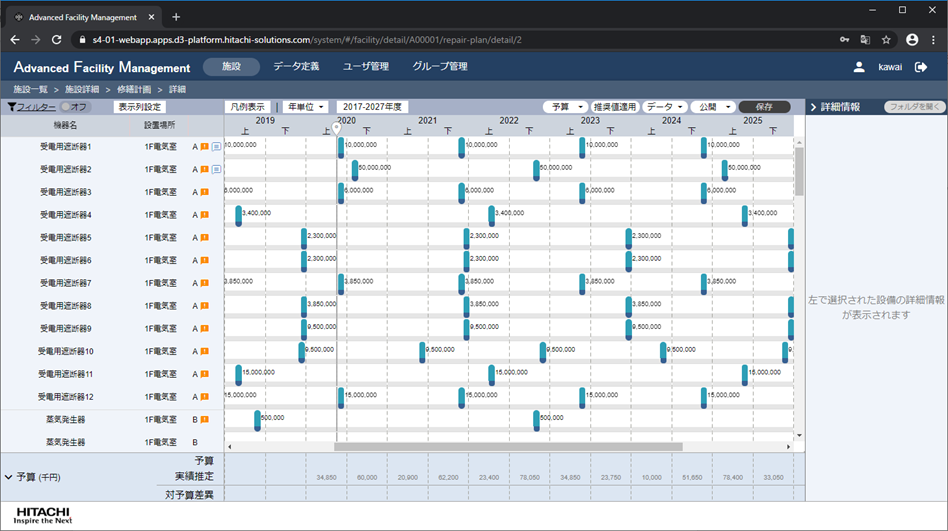This screenshot has width=948, height=531.
Task: Click the user profile icon in header
Action: coord(859,67)
